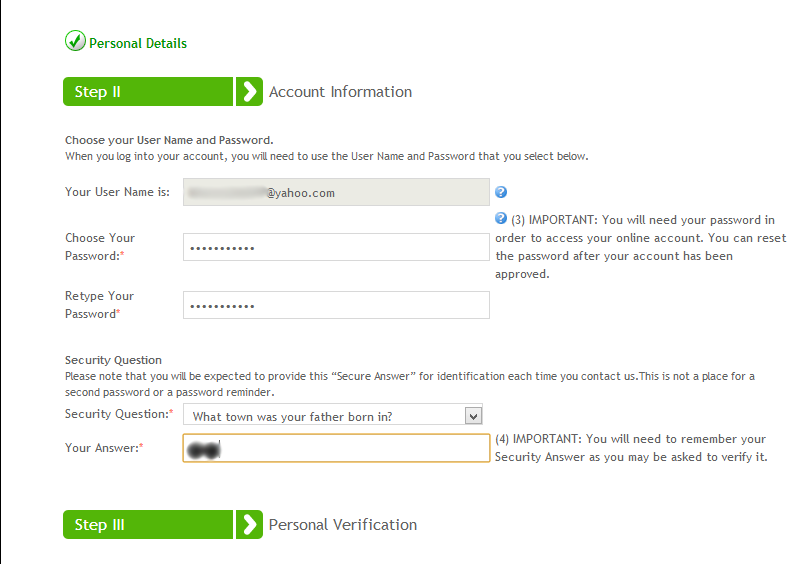The image size is (793, 564).
Task: Click the Security Question dropdown arrow button
Action: (x=473, y=416)
